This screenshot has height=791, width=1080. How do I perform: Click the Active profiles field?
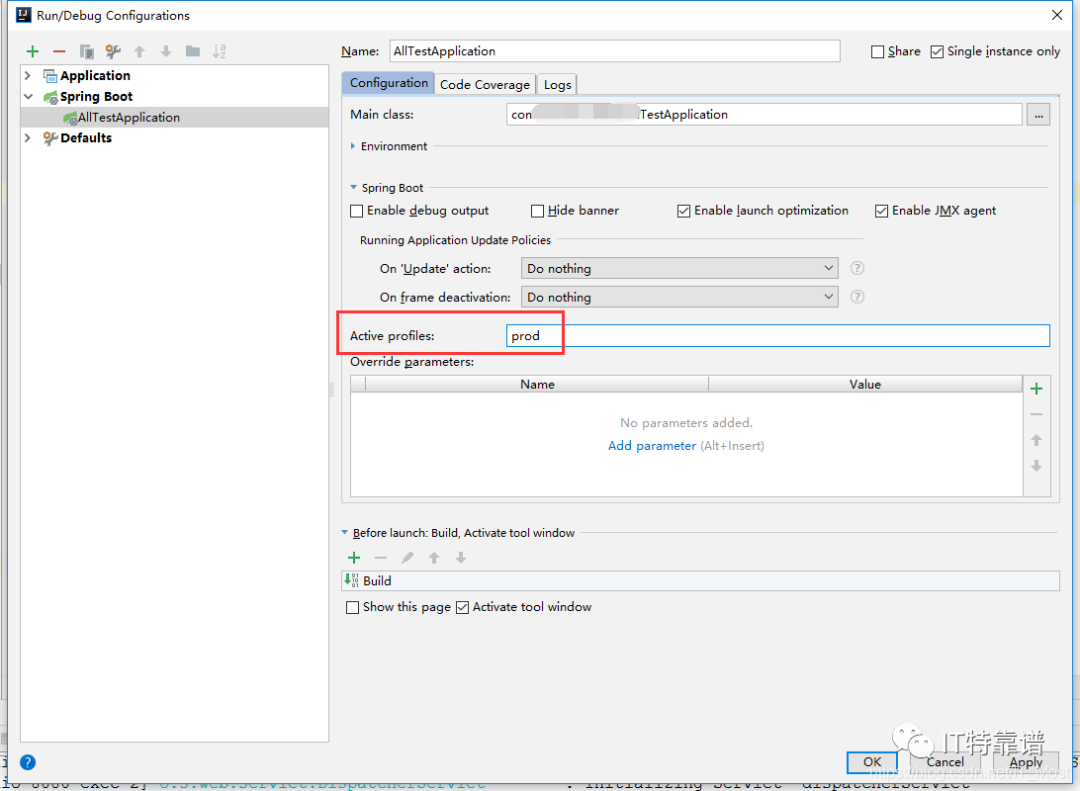(778, 336)
